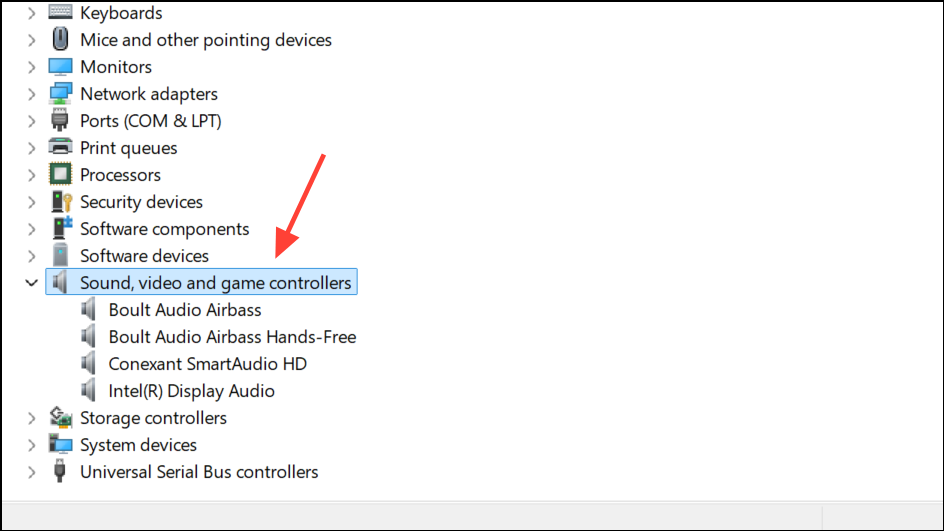Image resolution: width=944 pixels, height=531 pixels.
Task: Click the Keyboards device icon
Action: (x=61, y=13)
